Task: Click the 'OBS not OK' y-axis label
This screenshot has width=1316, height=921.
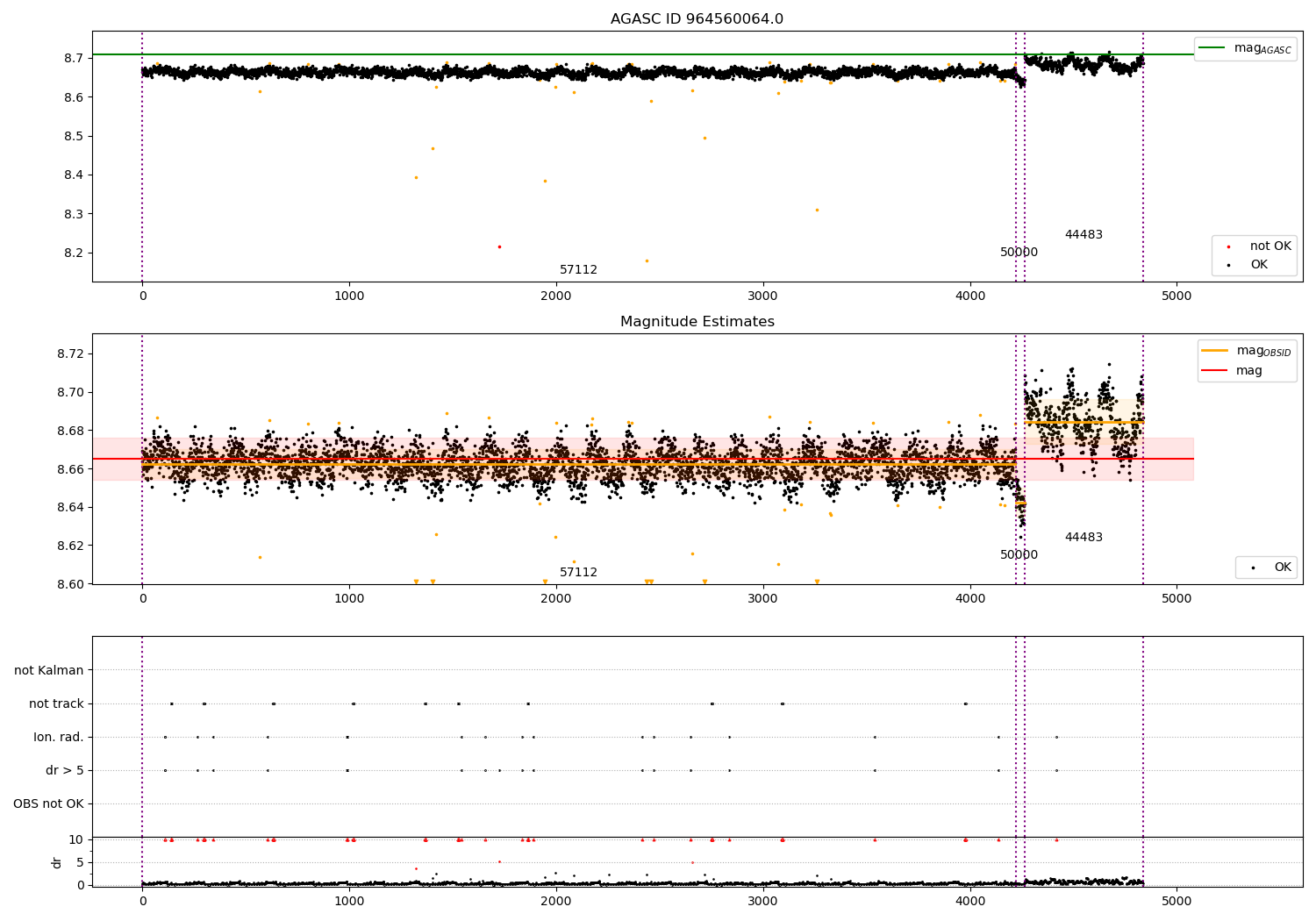Action: pos(48,803)
